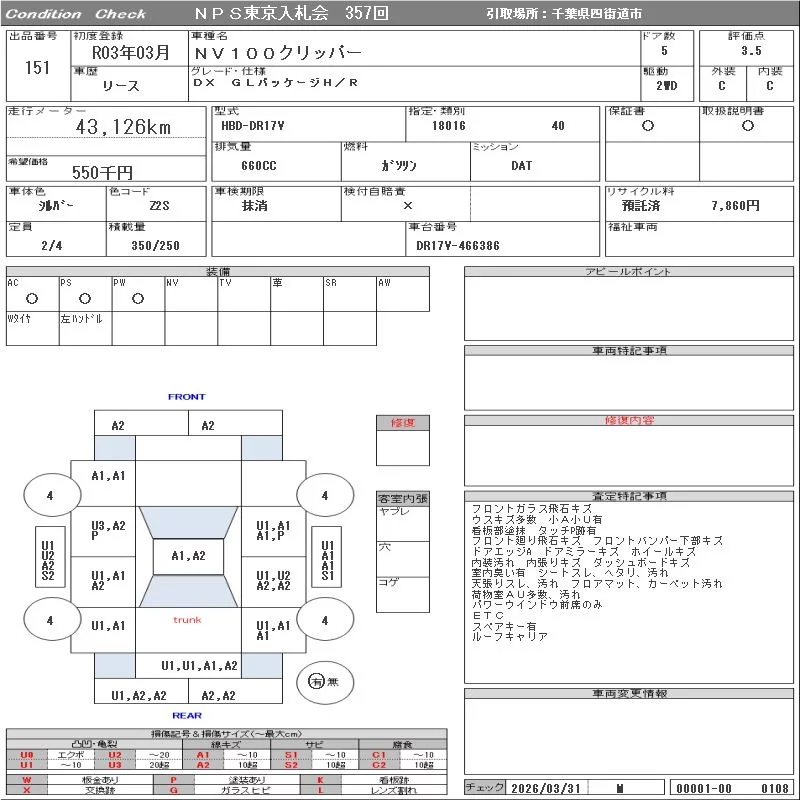Click the PS equipment circle mark
The width and height of the screenshot is (800, 800).
(85, 298)
